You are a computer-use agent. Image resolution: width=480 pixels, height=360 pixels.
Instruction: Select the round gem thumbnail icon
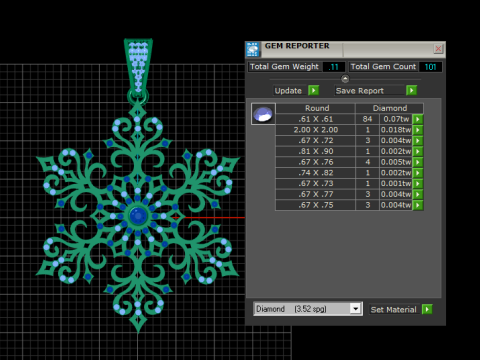(263, 114)
